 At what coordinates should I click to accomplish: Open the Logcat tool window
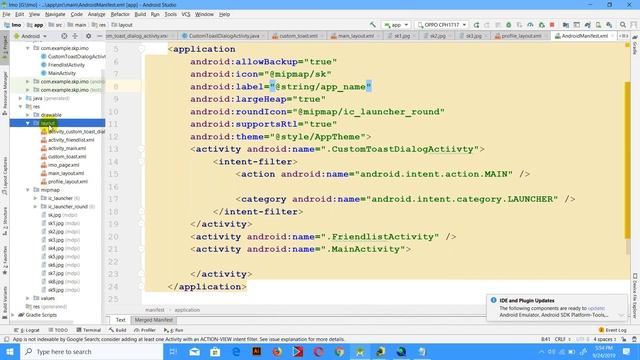click(x=27, y=330)
